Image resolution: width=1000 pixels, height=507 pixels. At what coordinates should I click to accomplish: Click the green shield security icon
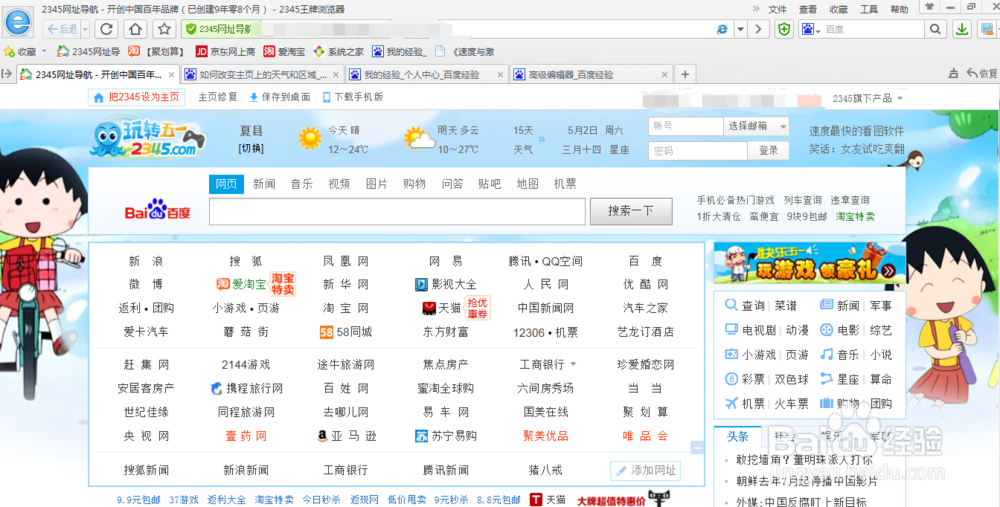pos(784,29)
